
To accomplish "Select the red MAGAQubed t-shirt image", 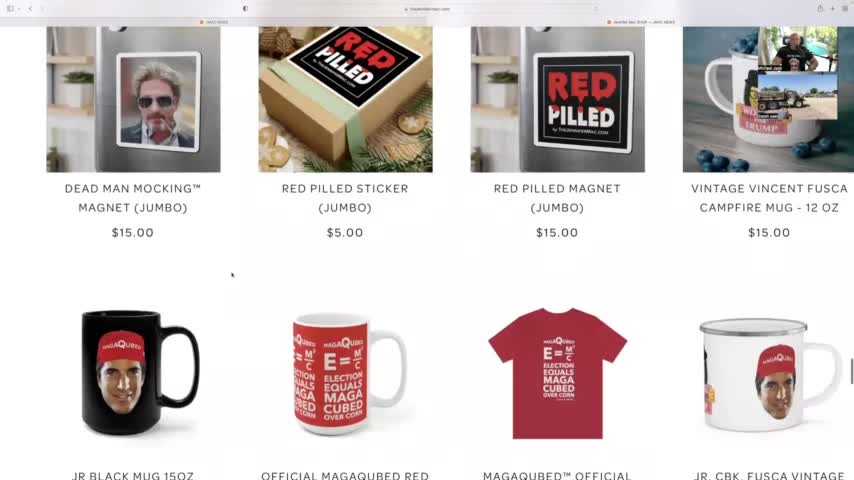I will (557, 373).
